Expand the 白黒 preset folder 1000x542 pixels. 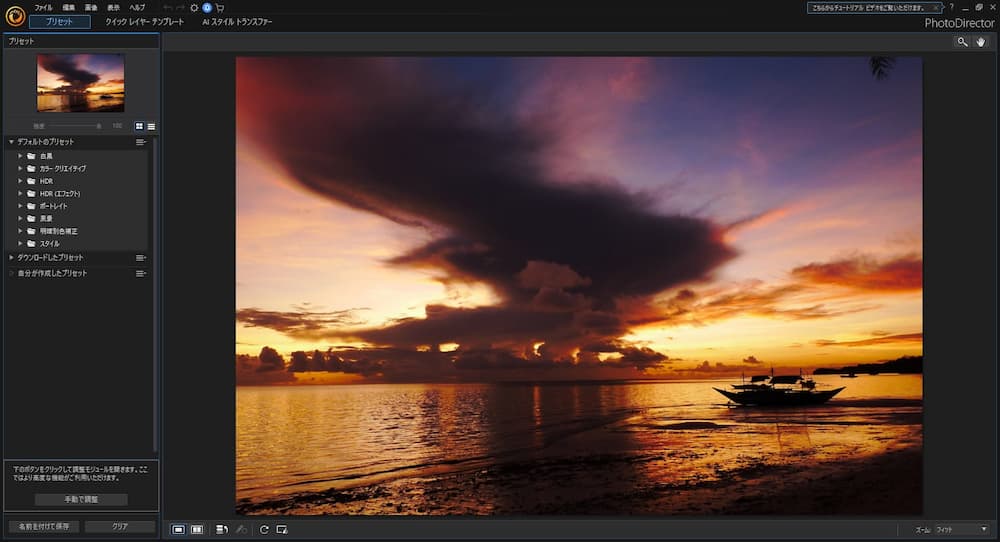[x=20, y=156]
